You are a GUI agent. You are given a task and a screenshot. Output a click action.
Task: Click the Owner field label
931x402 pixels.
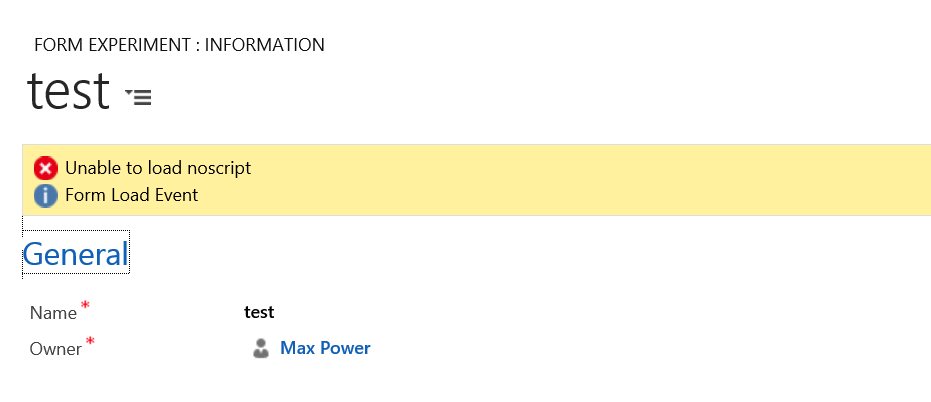(56, 349)
